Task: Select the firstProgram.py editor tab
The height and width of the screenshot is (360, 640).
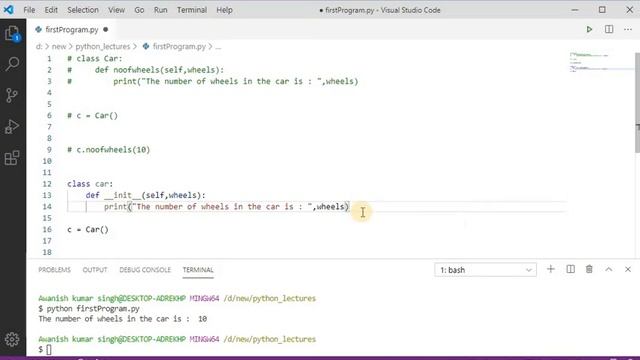Action: tap(72, 29)
